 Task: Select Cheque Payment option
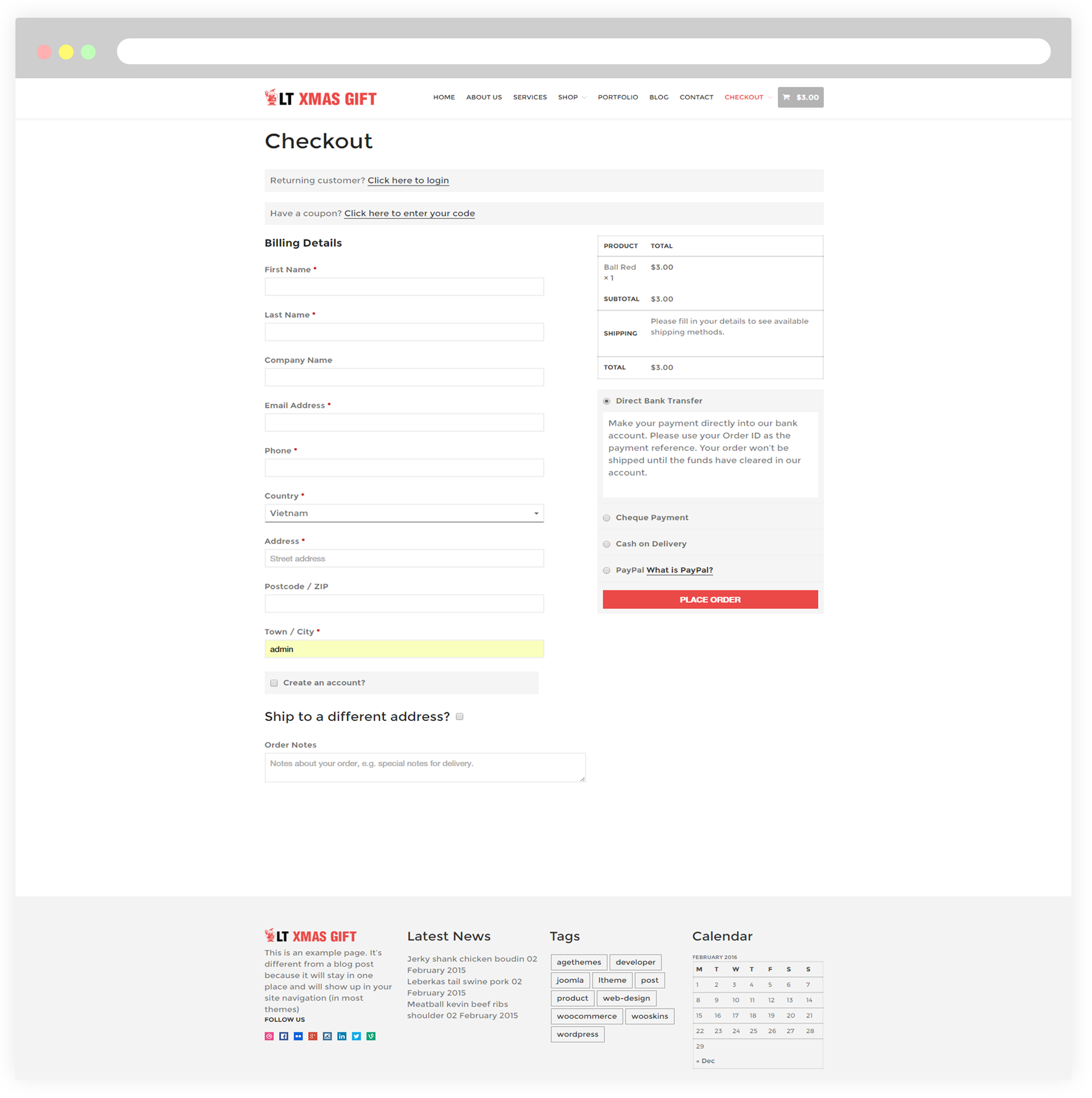click(606, 518)
